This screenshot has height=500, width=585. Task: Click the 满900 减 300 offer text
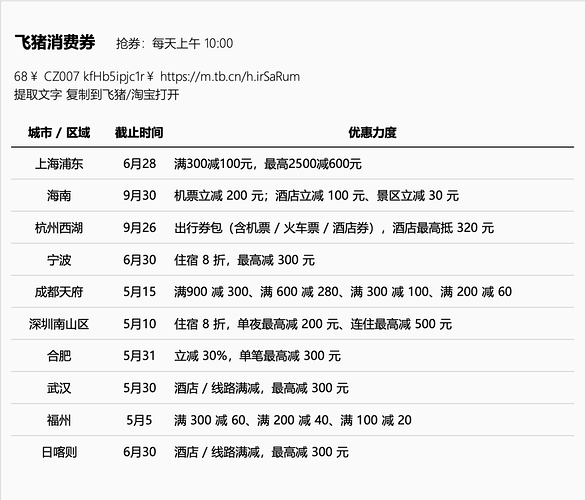pos(211,292)
